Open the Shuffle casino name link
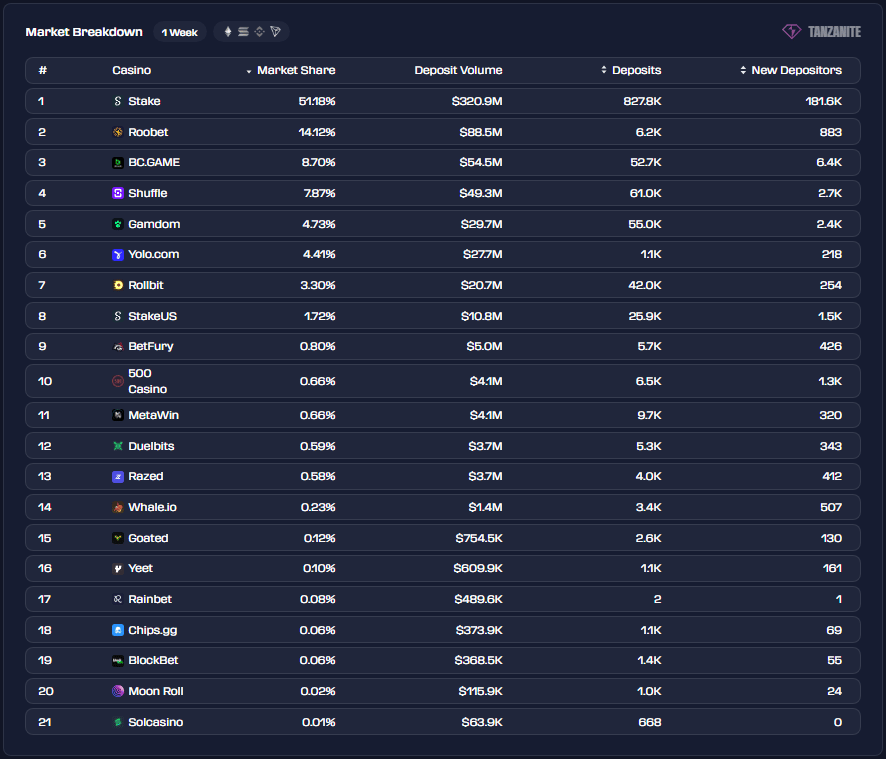886x759 pixels. tap(147, 193)
